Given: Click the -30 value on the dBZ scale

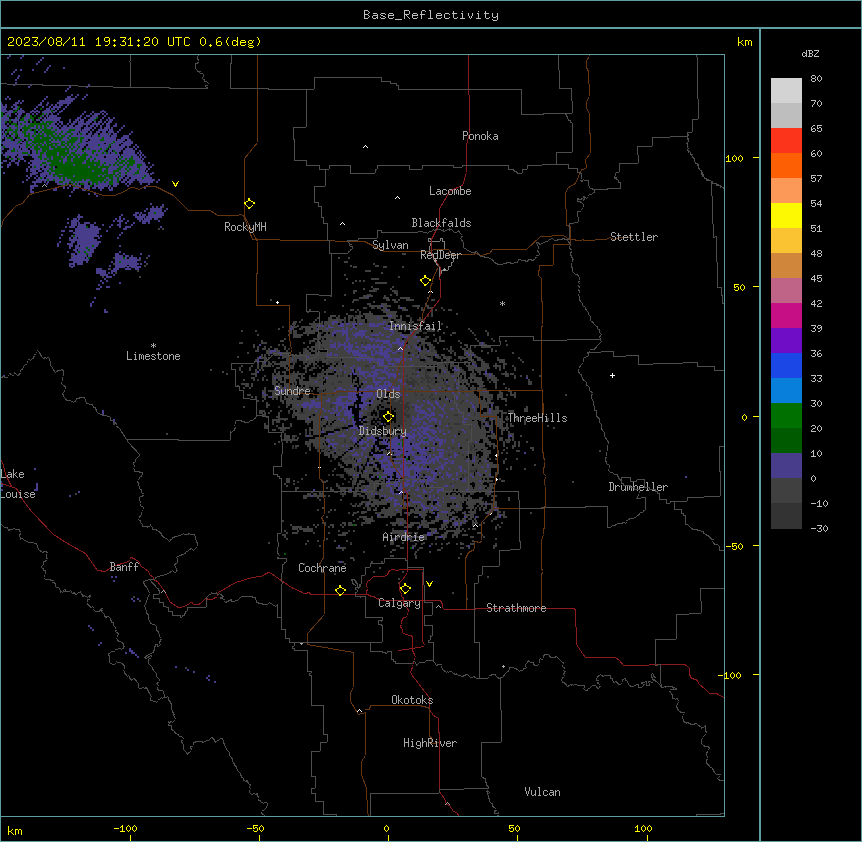Looking at the screenshot, I should coord(819,528).
